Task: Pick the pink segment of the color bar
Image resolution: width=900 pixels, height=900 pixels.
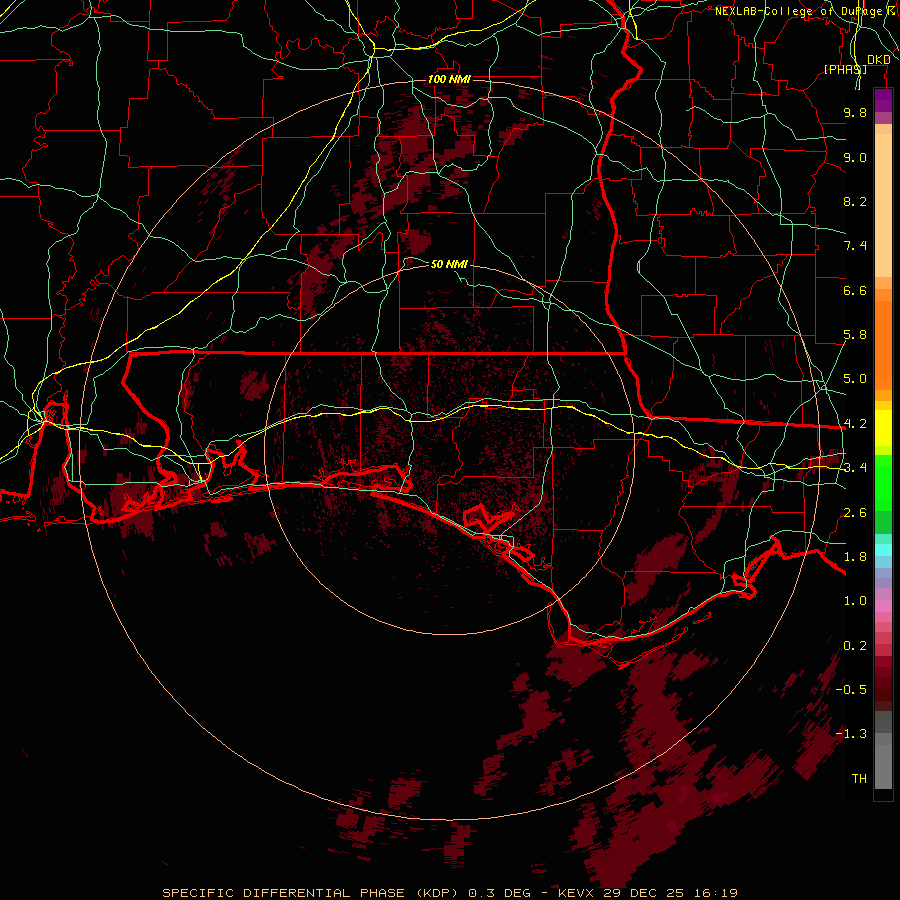Action: [883, 606]
